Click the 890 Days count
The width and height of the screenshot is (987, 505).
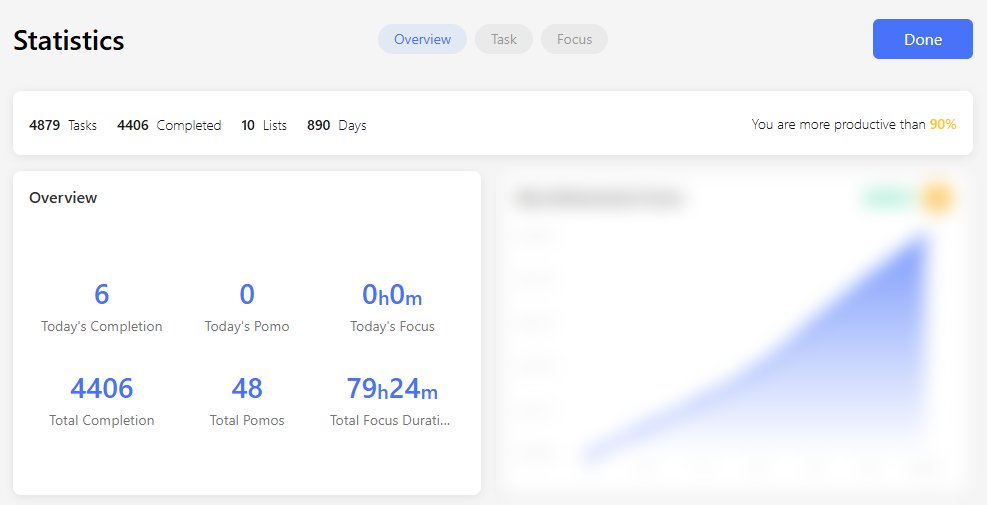click(x=336, y=125)
